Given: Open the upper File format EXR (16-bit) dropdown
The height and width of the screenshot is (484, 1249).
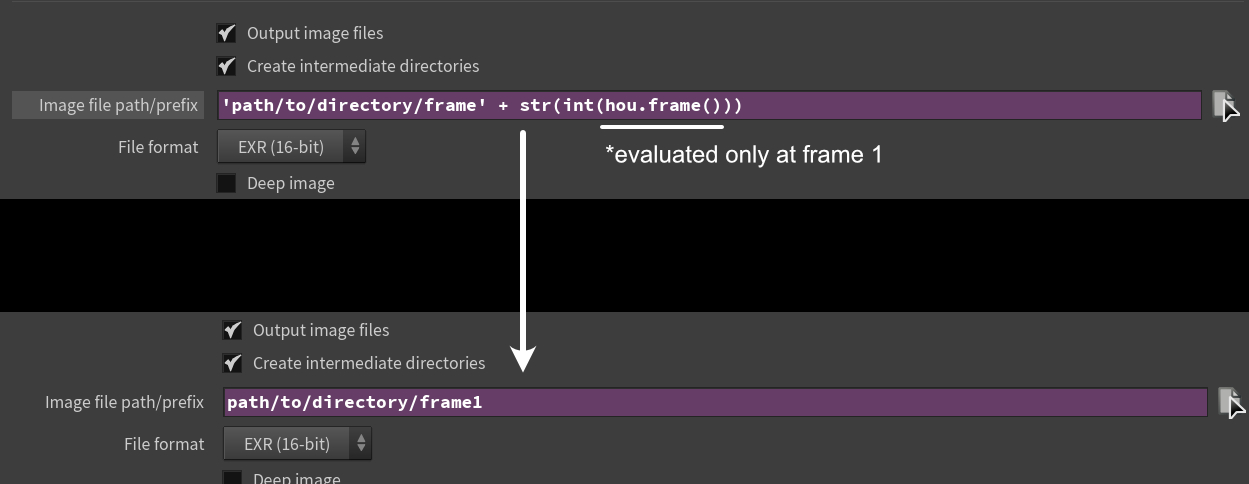Looking at the screenshot, I should click(291, 147).
